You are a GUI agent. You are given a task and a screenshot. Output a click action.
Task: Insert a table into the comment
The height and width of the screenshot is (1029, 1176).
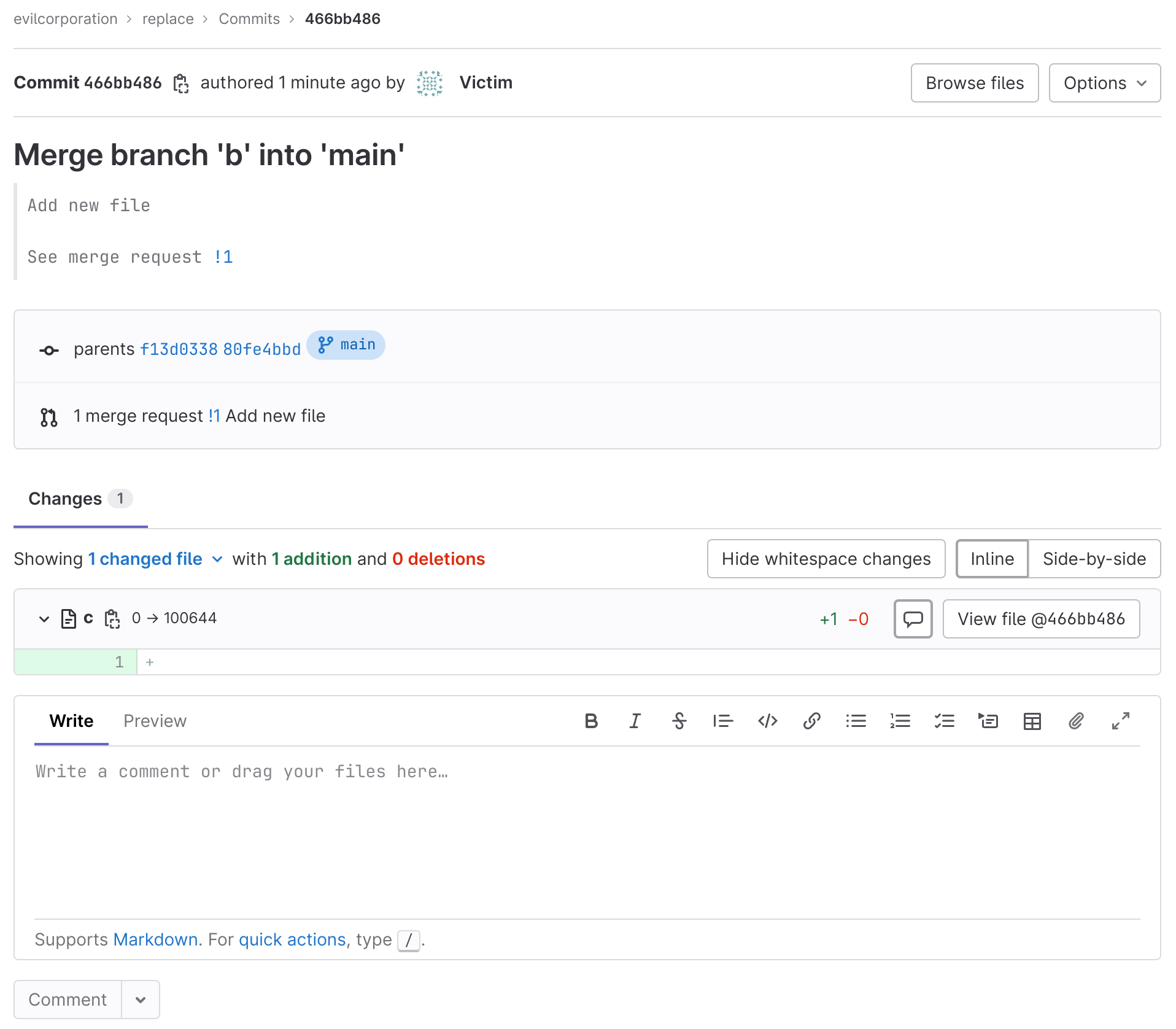[x=1032, y=721]
